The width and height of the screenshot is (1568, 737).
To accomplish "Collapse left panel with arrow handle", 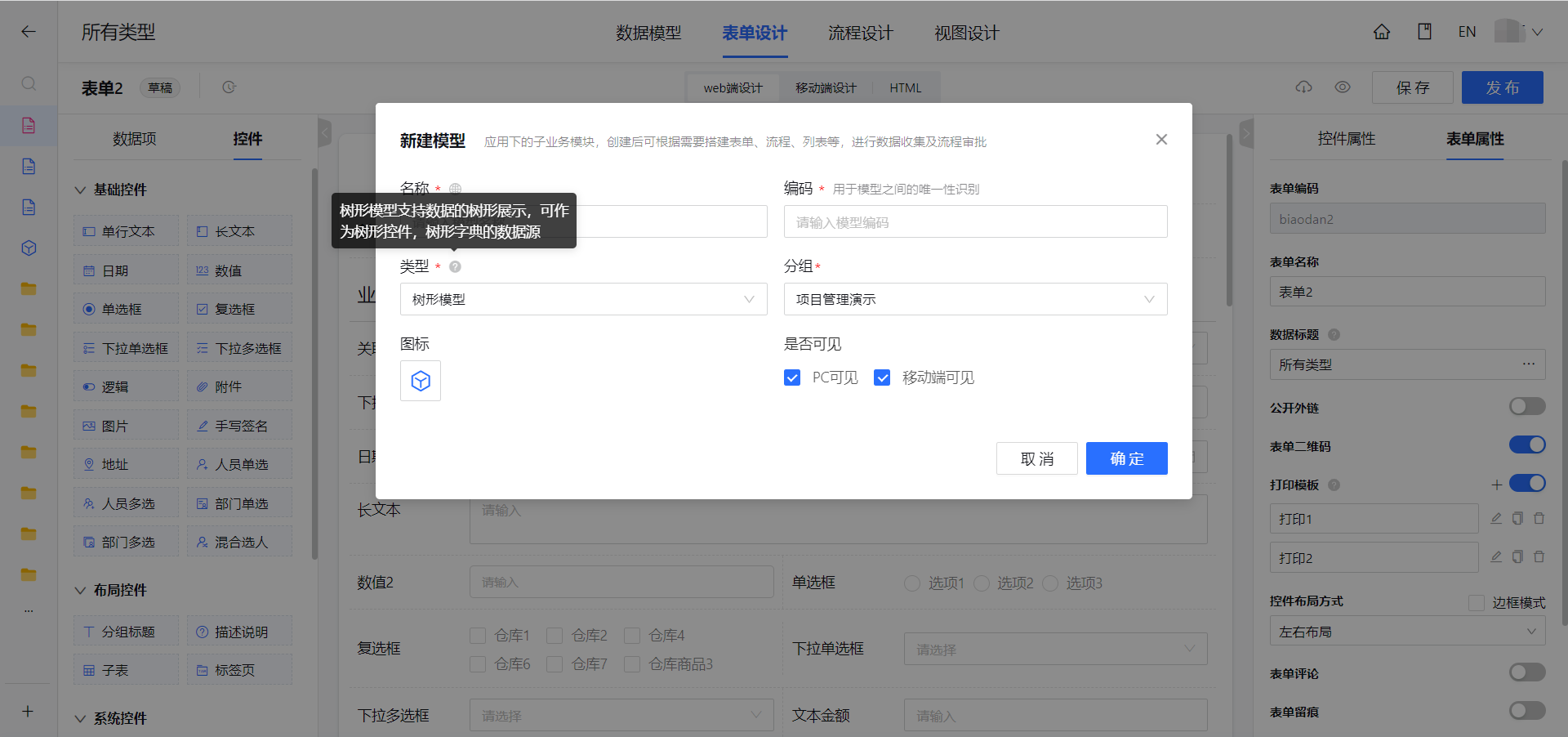I will 324,132.
